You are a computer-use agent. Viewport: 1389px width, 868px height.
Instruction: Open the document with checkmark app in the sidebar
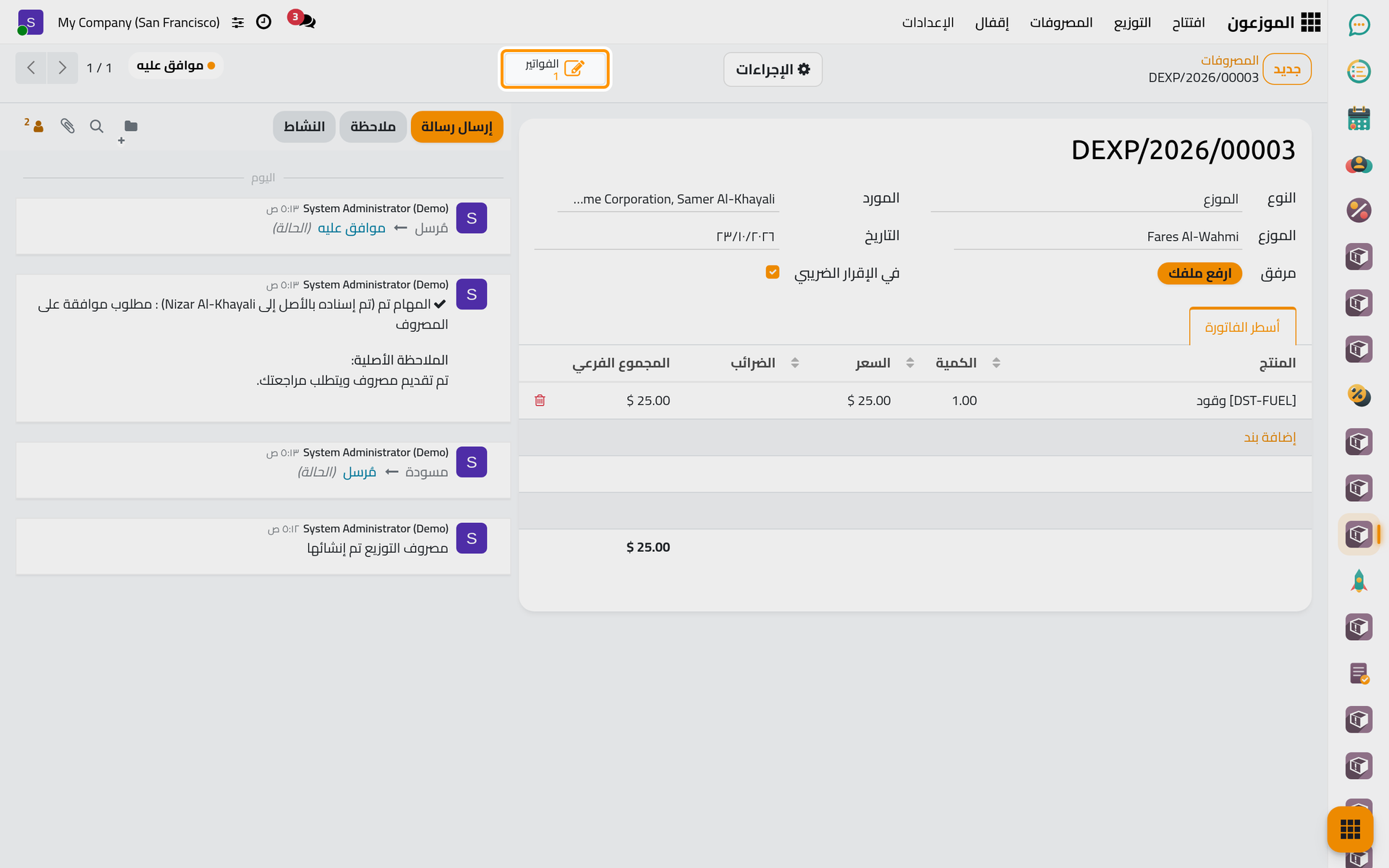pyautogui.click(x=1359, y=673)
